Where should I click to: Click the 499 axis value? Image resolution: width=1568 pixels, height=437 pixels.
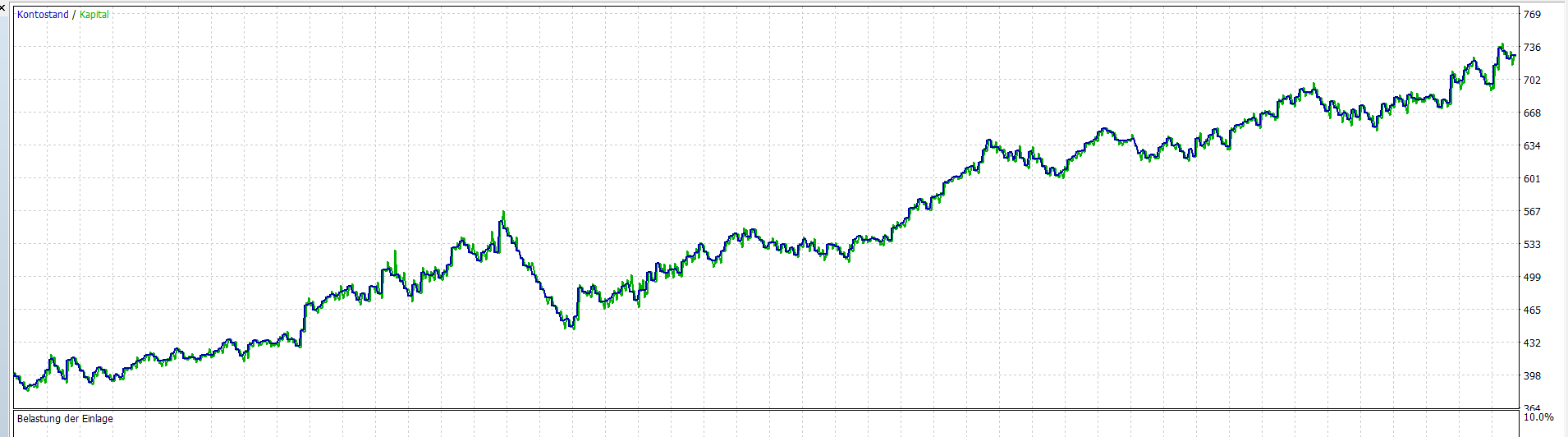(x=1532, y=278)
